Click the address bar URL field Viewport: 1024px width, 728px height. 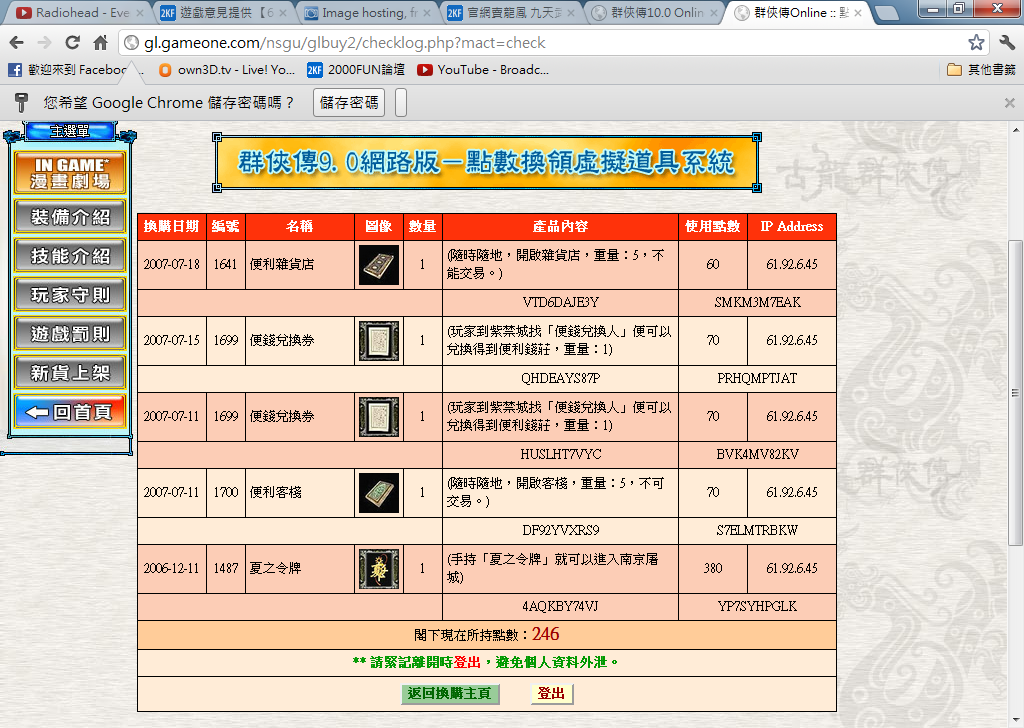click(540, 43)
